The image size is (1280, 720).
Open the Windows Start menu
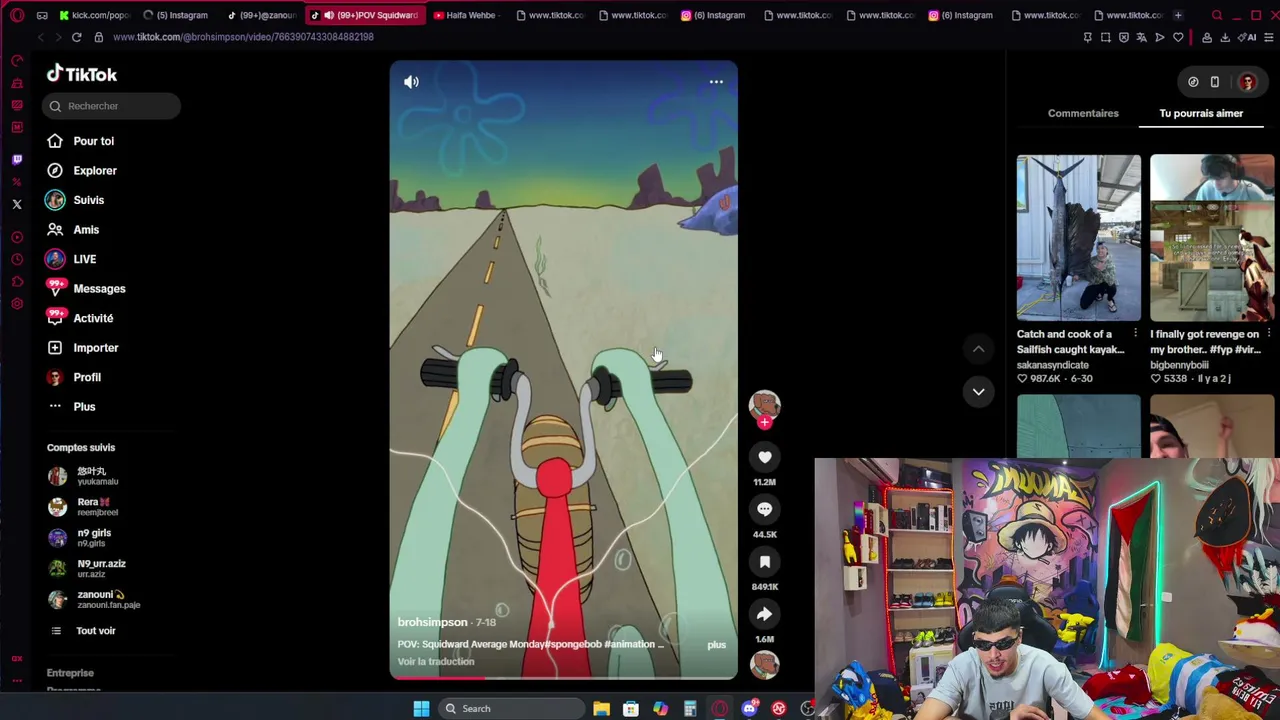(421, 709)
